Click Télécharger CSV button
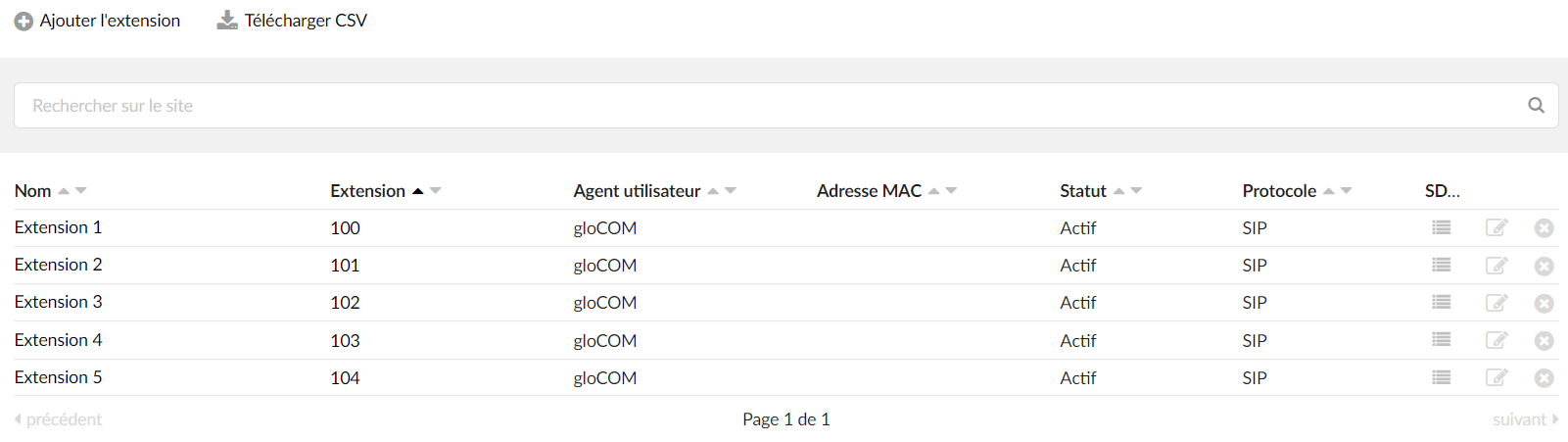1568x442 pixels. click(x=292, y=21)
